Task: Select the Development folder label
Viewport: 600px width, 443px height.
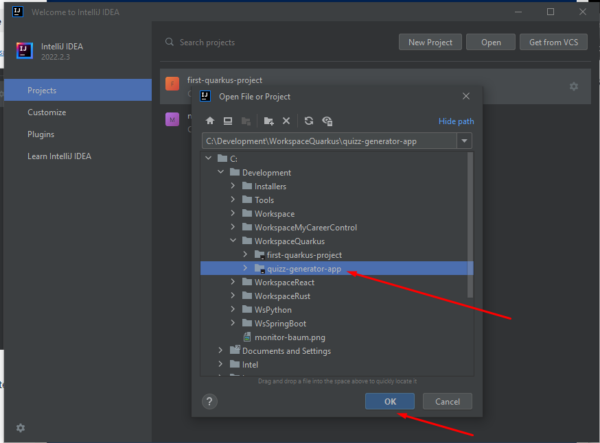Action: [266, 173]
